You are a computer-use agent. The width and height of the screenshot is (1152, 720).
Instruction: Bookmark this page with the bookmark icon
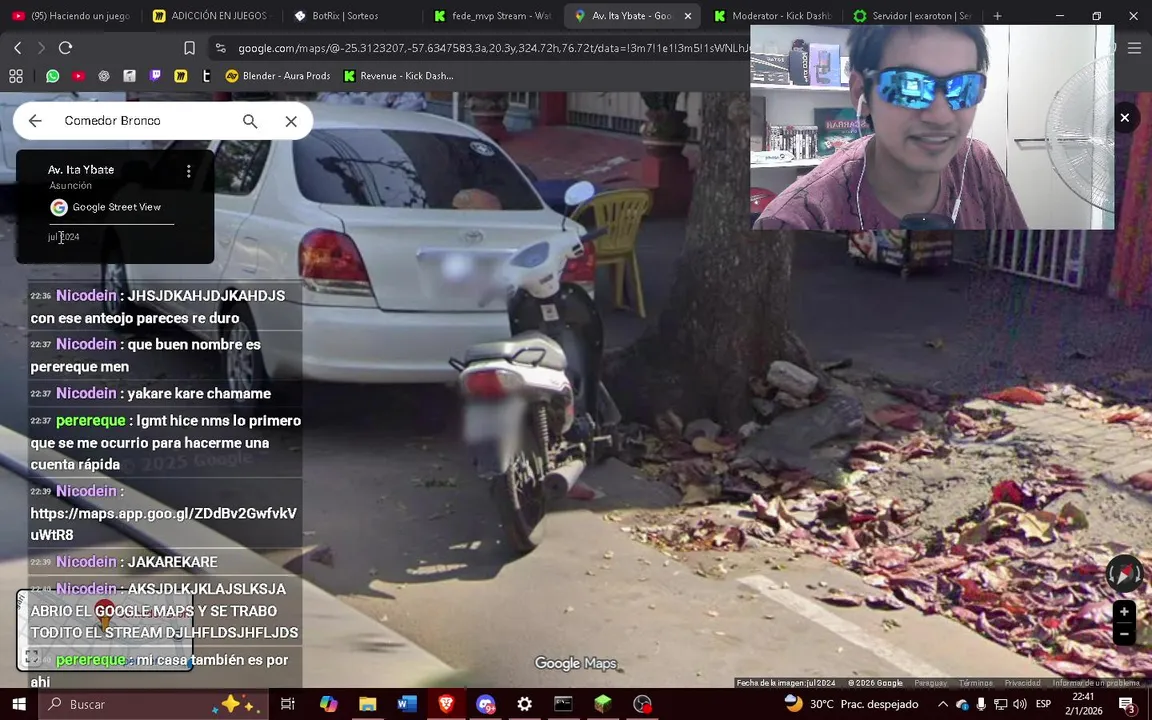pos(190,48)
